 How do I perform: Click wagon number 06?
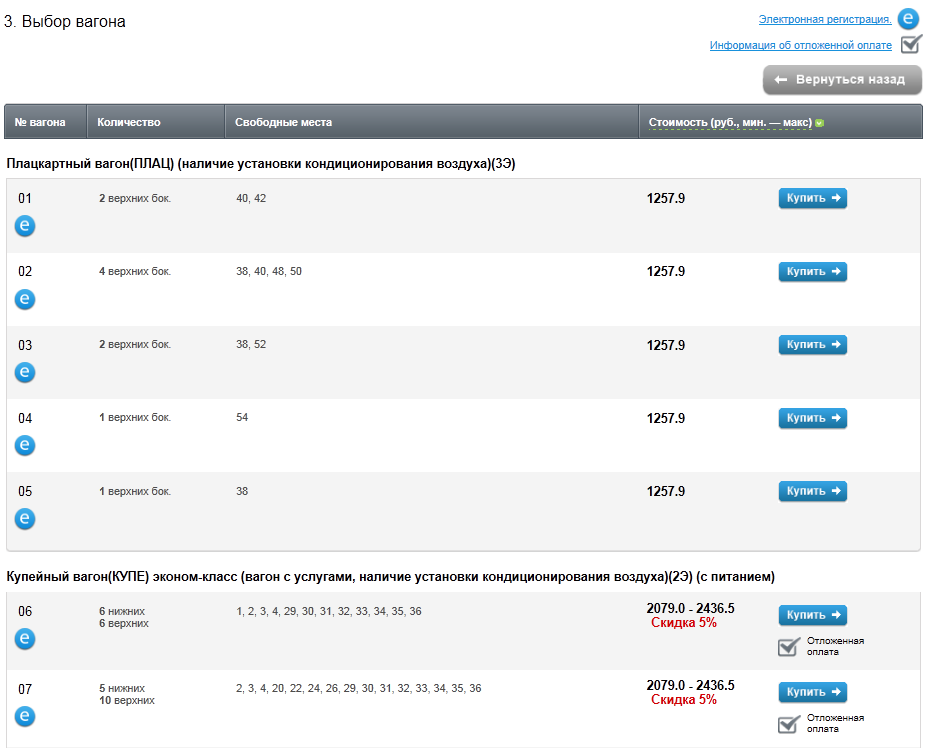(x=25, y=612)
